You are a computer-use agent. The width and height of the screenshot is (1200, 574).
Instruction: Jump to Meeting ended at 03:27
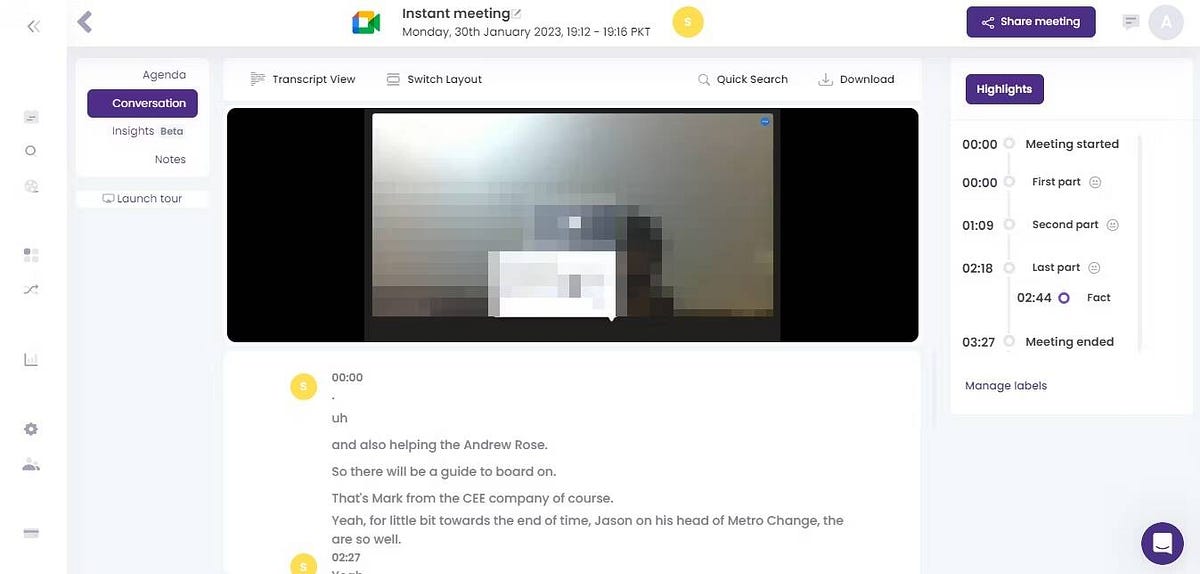click(1038, 342)
